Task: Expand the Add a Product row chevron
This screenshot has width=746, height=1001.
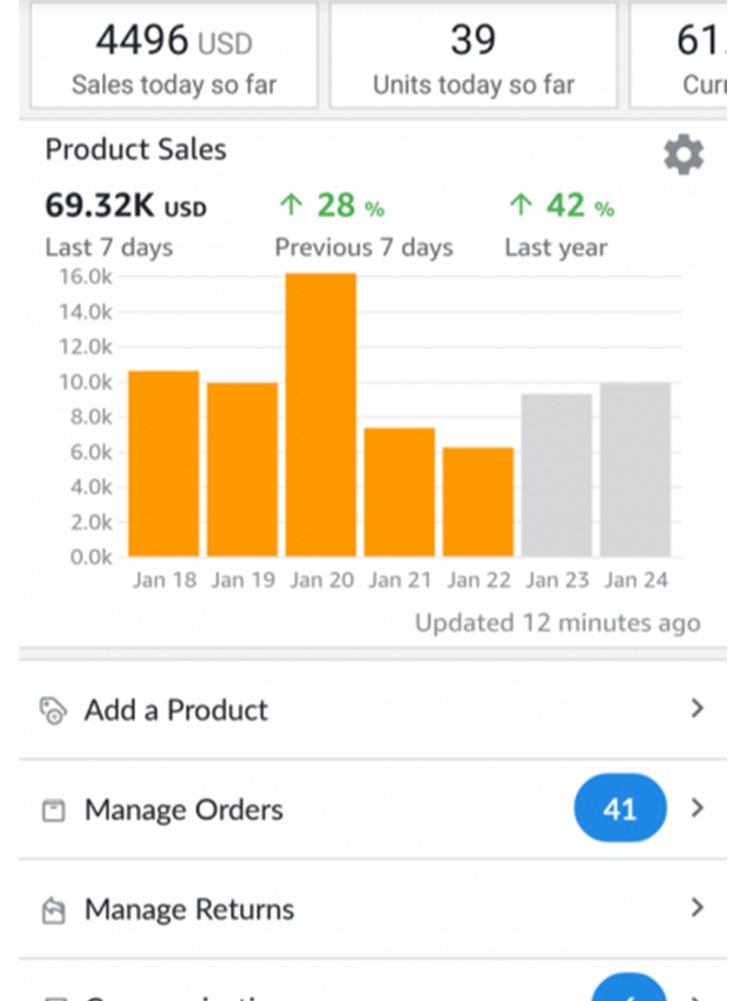Action: (697, 709)
